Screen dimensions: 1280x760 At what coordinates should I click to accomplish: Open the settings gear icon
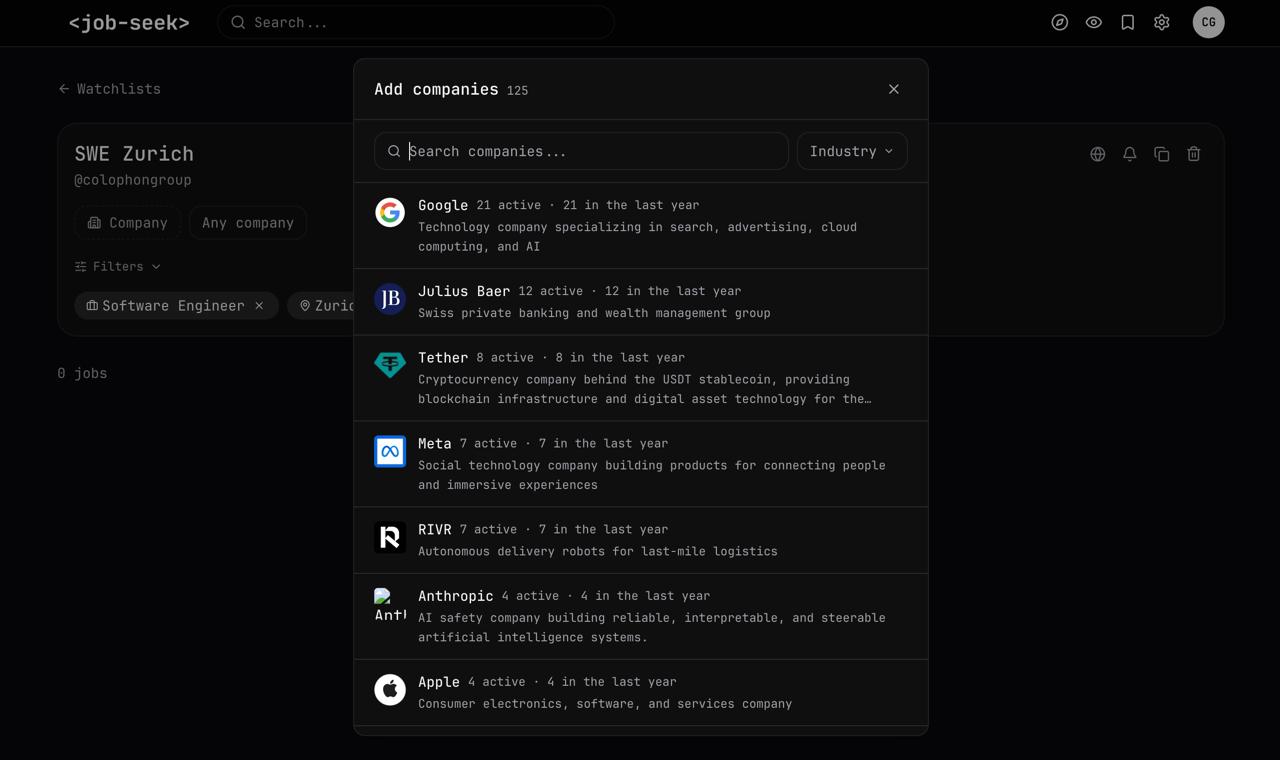[x=1162, y=22]
